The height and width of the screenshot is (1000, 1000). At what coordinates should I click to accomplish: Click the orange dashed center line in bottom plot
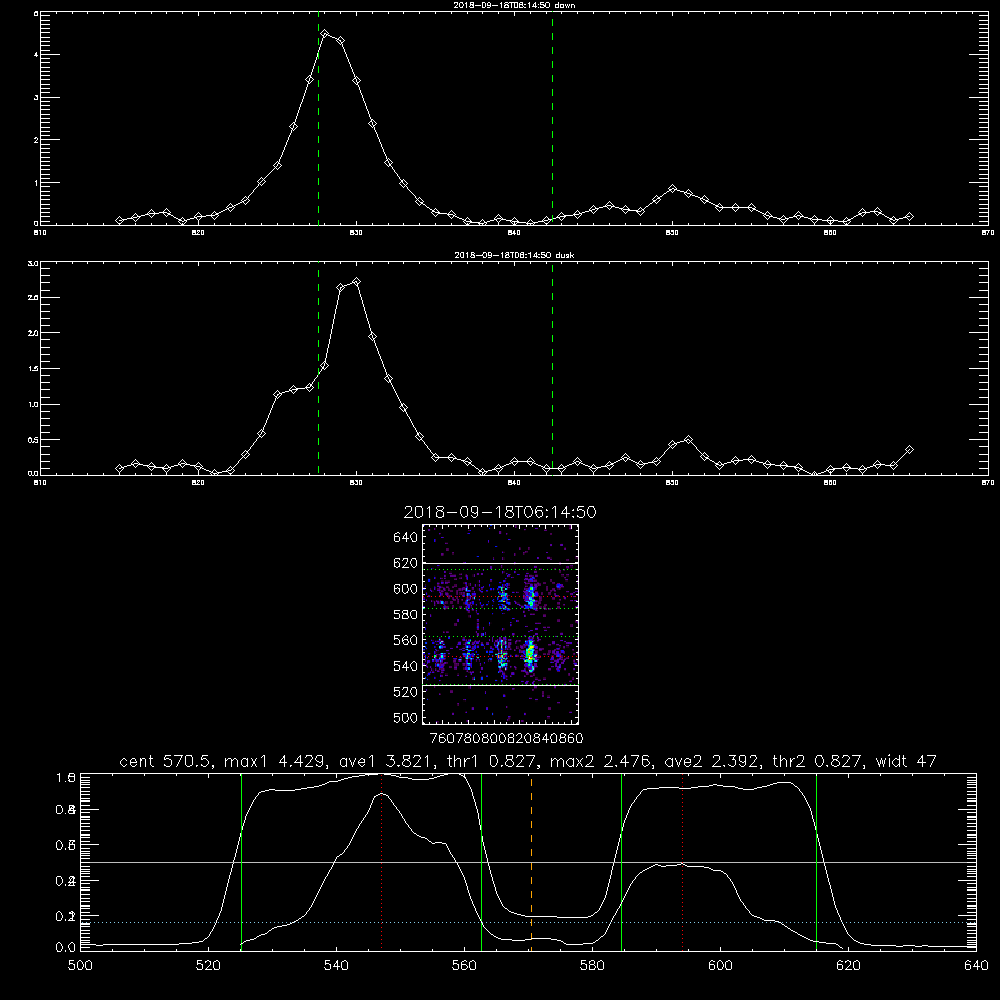point(531,861)
